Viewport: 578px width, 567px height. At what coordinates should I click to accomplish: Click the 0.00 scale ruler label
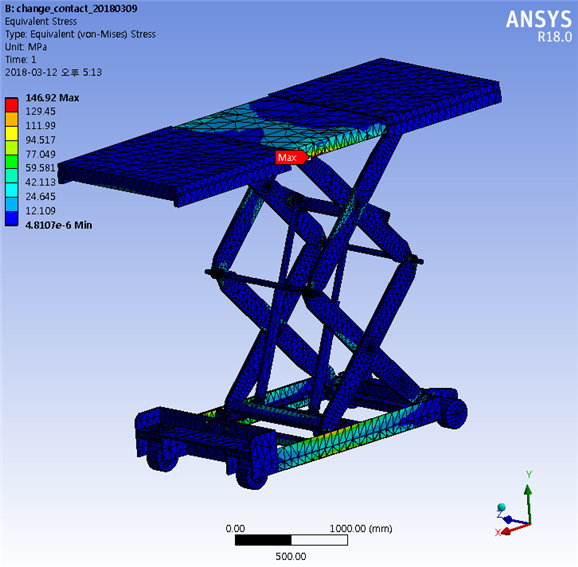pos(235,529)
